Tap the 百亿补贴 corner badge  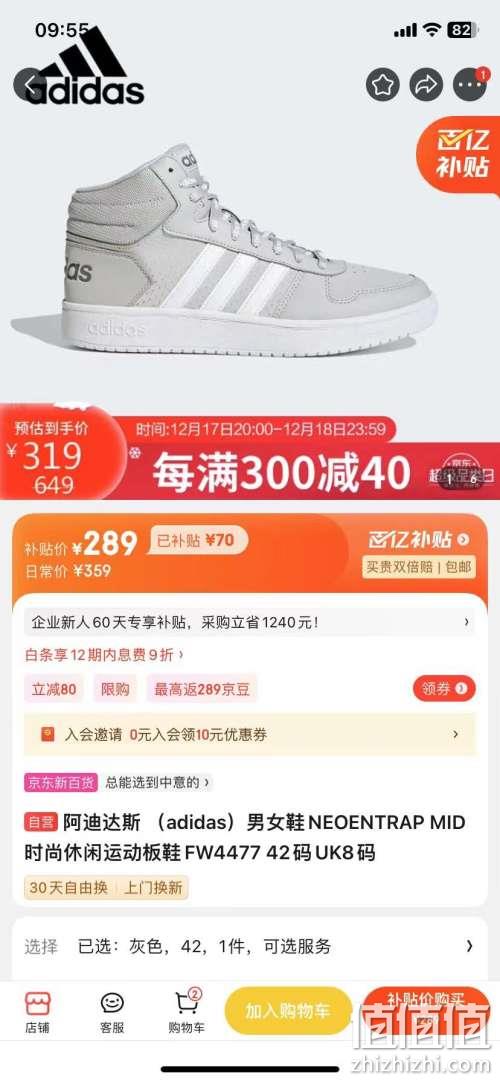462,153
